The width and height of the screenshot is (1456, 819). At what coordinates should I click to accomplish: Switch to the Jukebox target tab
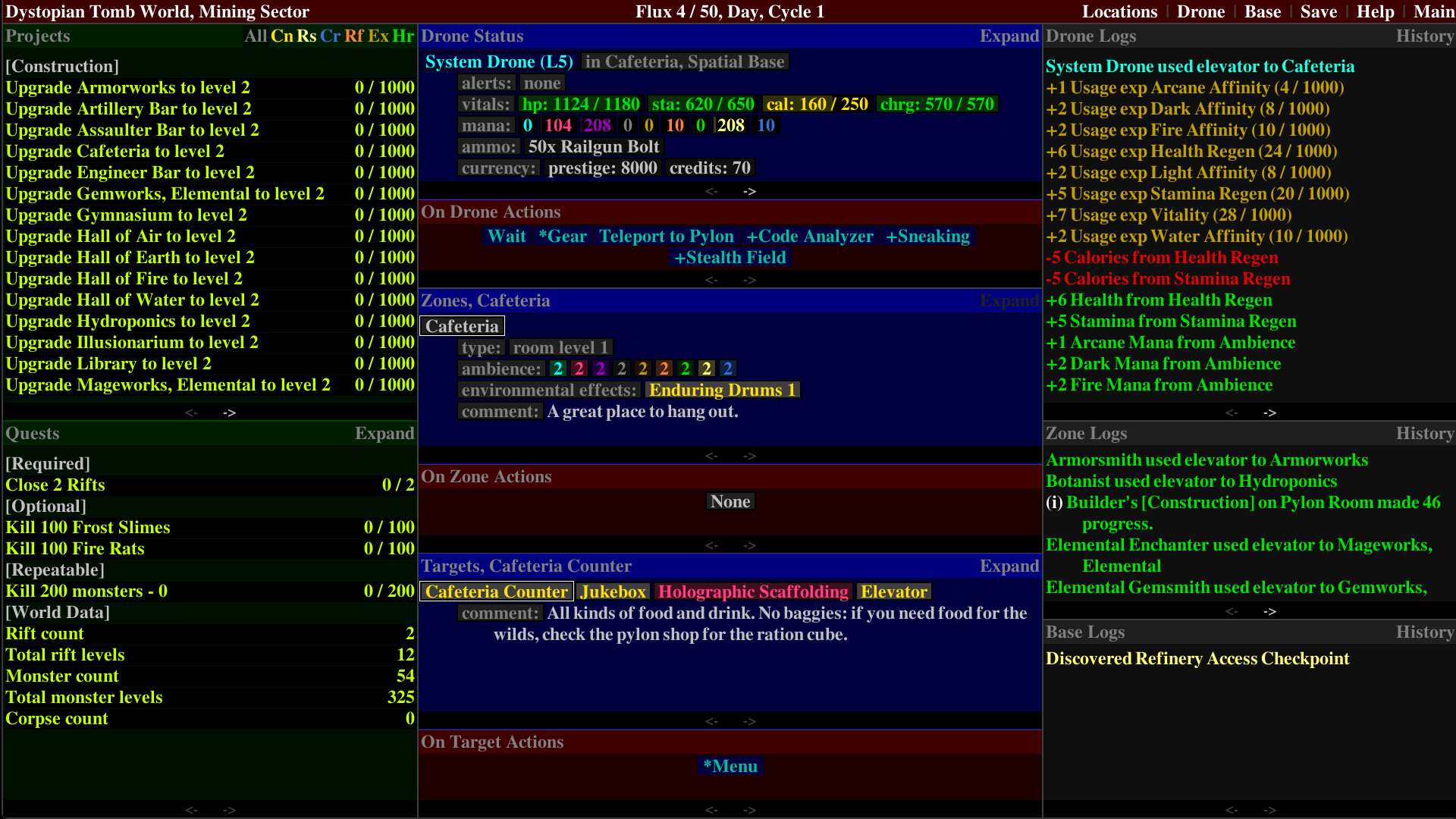pyautogui.click(x=613, y=591)
